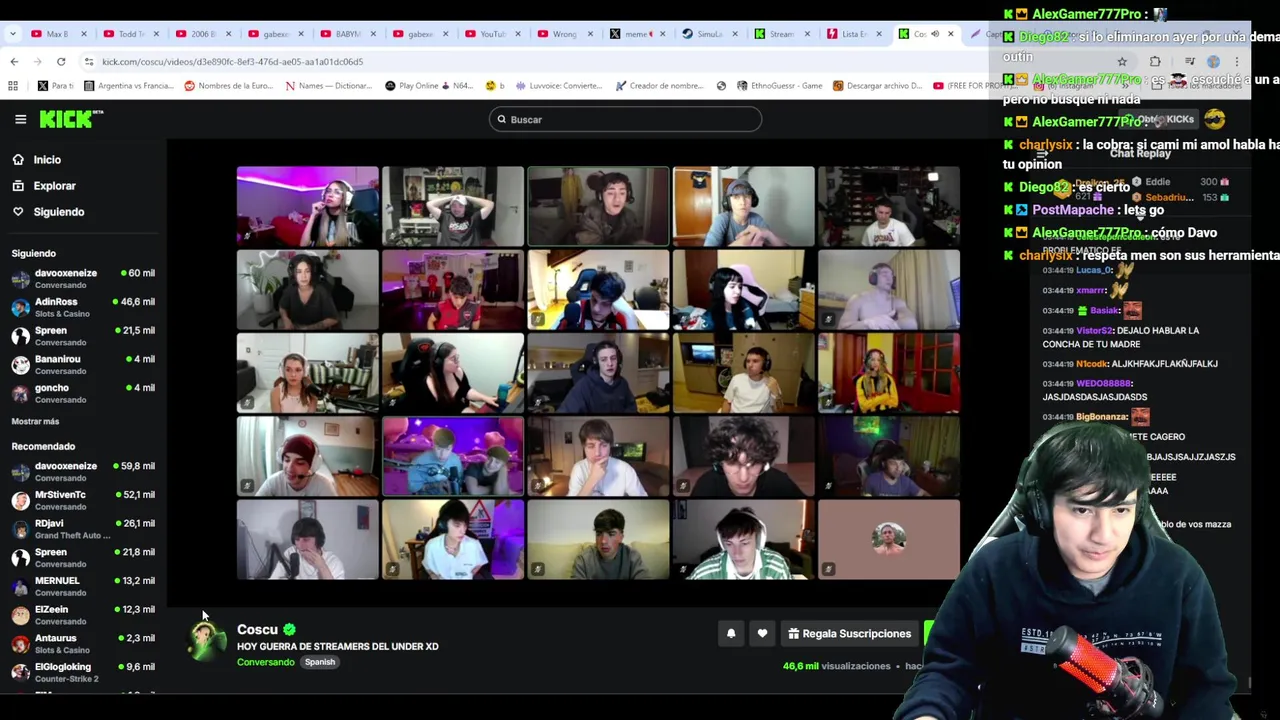Click the HOY GUERRA DE STREAMERS stream title
The image size is (1280, 720).
(338, 647)
